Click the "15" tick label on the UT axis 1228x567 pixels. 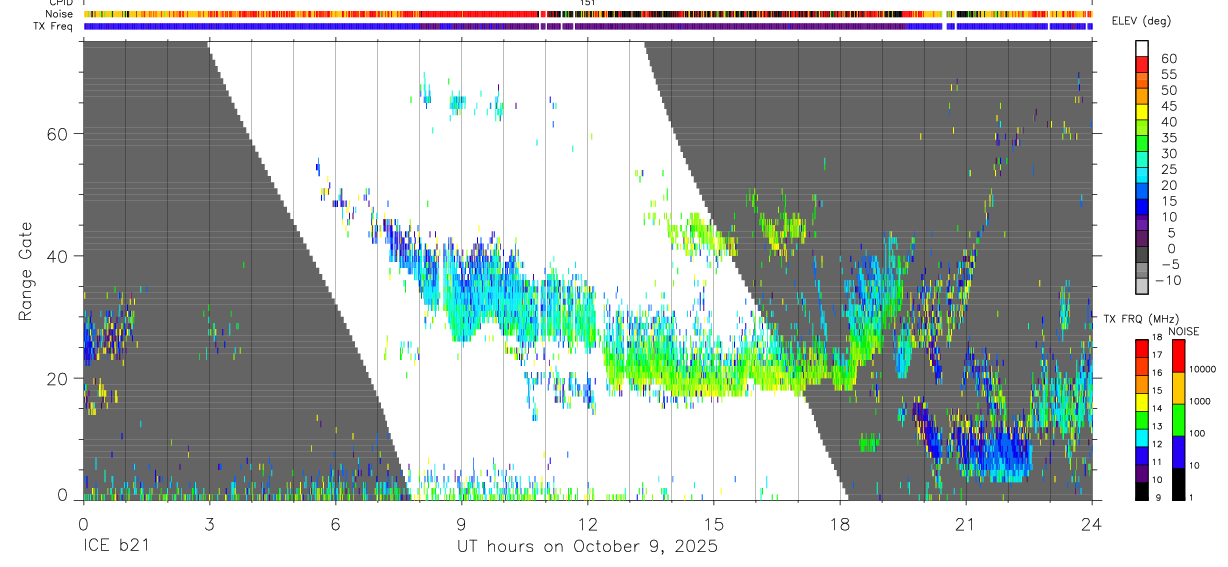tap(713, 523)
